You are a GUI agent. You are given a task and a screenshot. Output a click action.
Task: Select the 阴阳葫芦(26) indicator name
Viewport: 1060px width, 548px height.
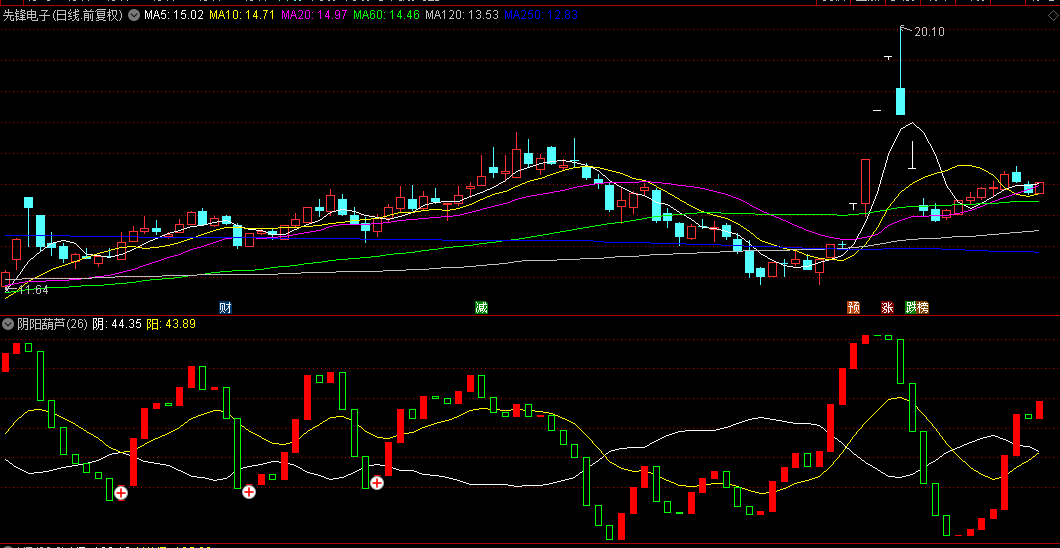[x=52, y=324]
